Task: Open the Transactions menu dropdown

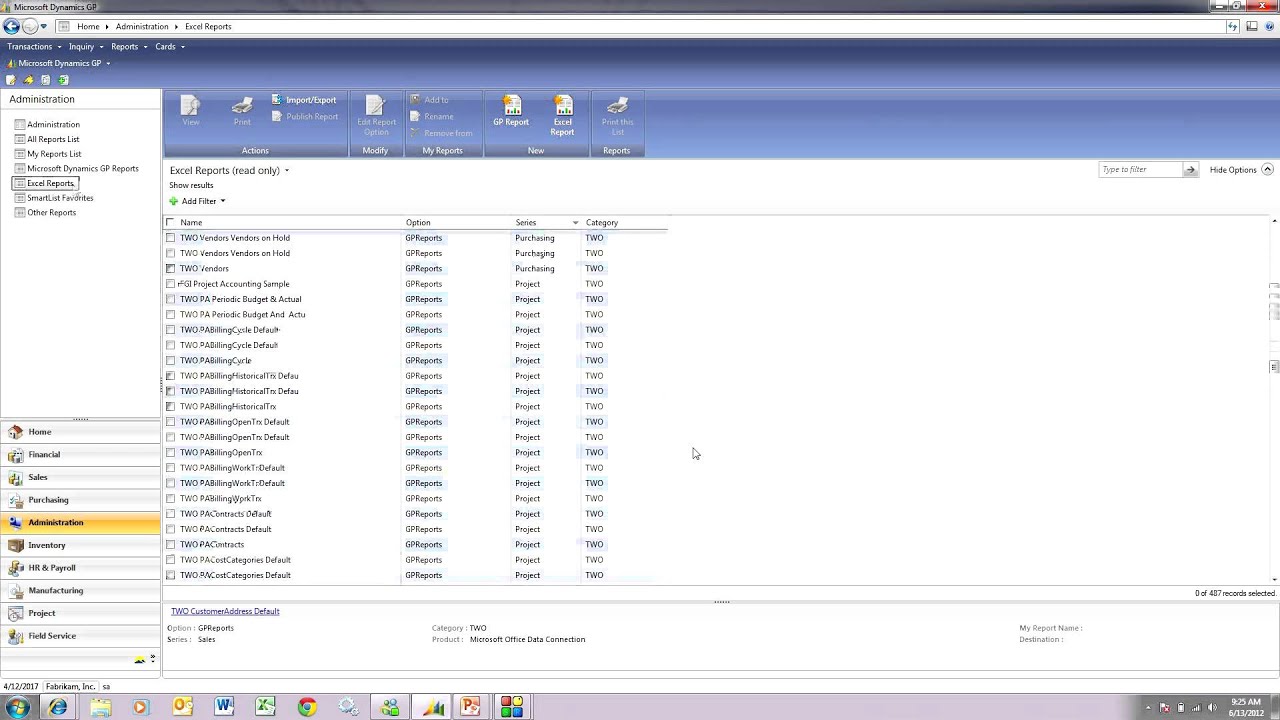Action: pyautogui.click(x=34, y=46)
